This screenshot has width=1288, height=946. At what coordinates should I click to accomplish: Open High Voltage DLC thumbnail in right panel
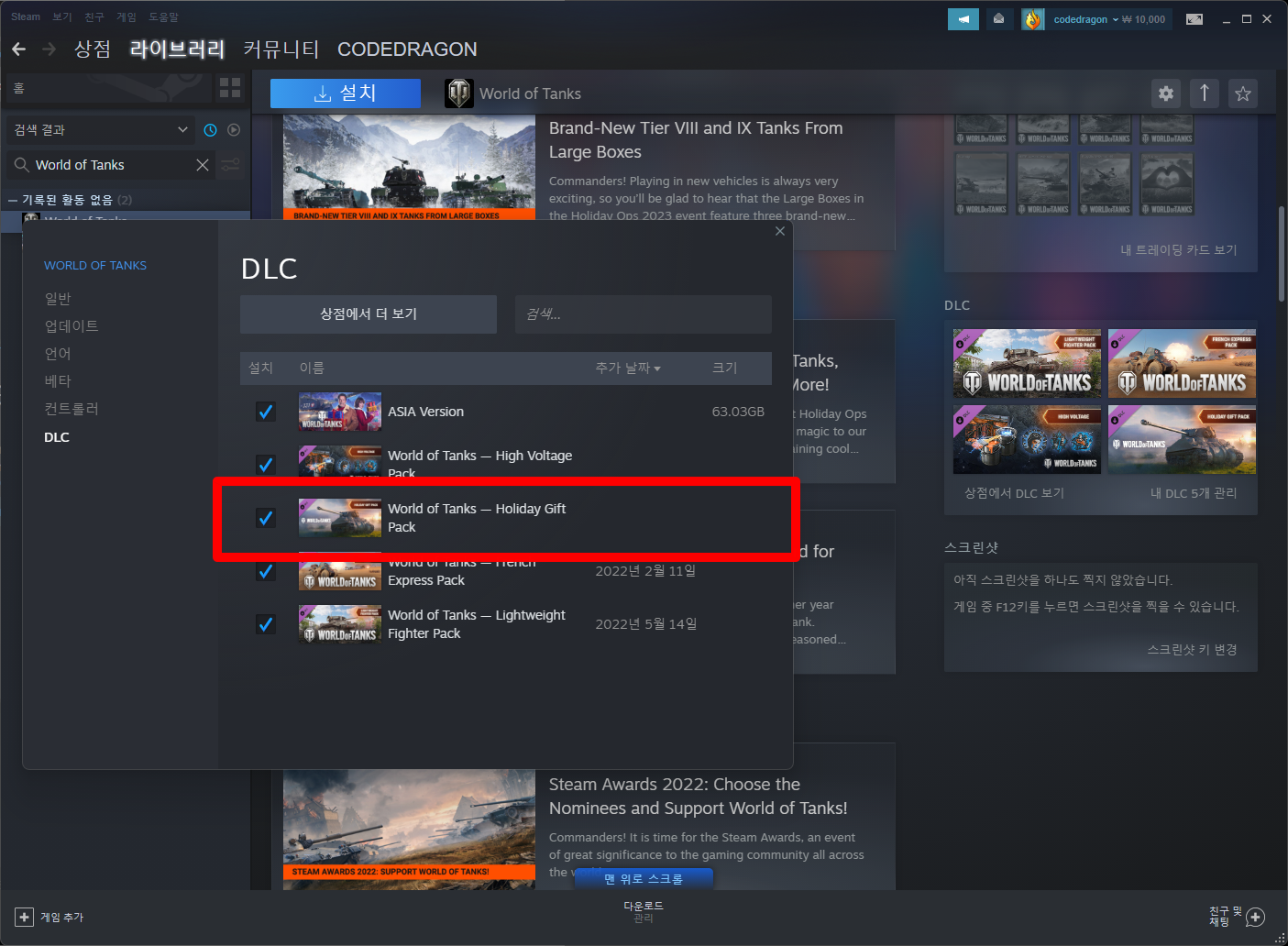[1027, 440]
